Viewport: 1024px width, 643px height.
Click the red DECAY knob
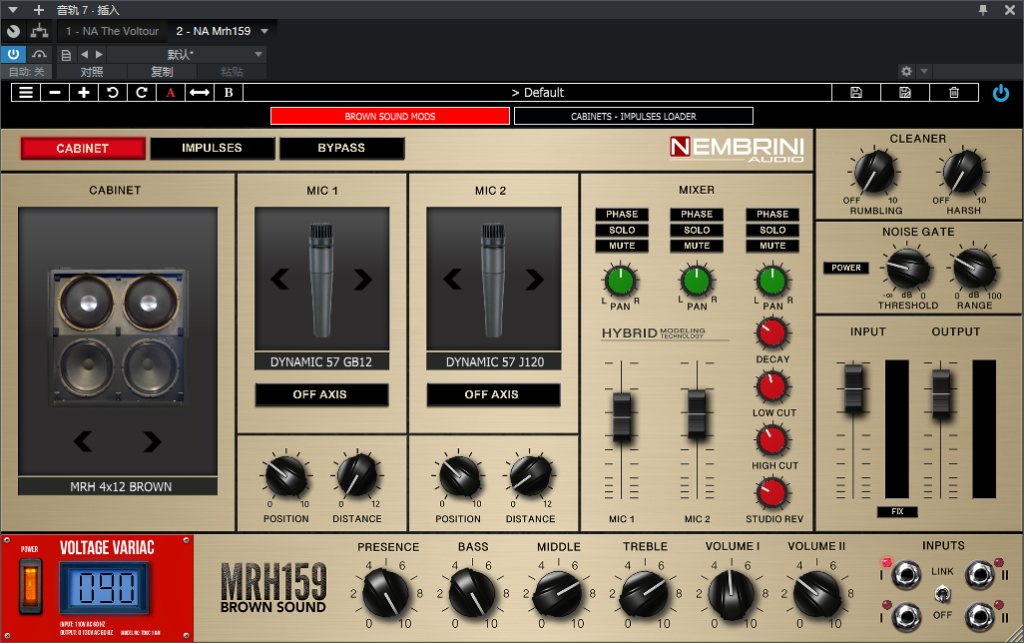click(772, 332)
